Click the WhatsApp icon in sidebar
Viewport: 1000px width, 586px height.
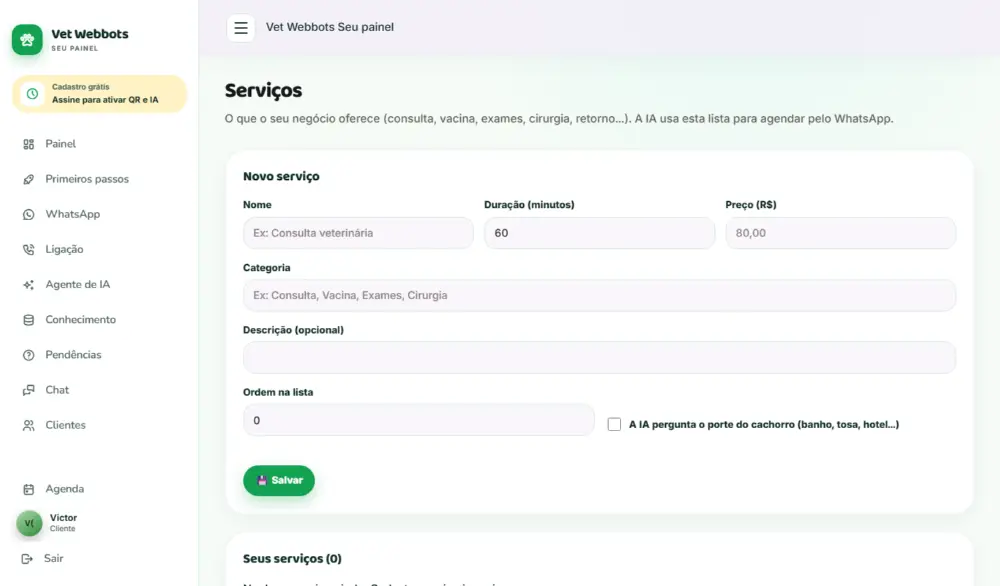[x=29, y=214]
